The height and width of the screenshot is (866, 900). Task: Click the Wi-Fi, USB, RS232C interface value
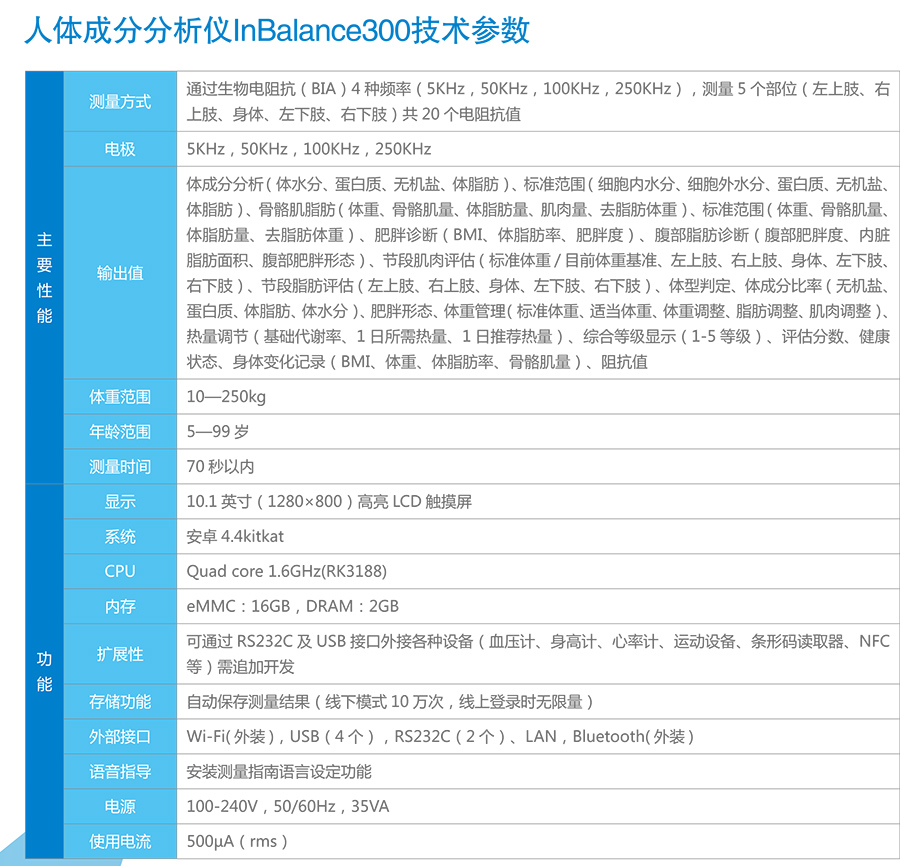pyautogui.click(x=441, y=736)
